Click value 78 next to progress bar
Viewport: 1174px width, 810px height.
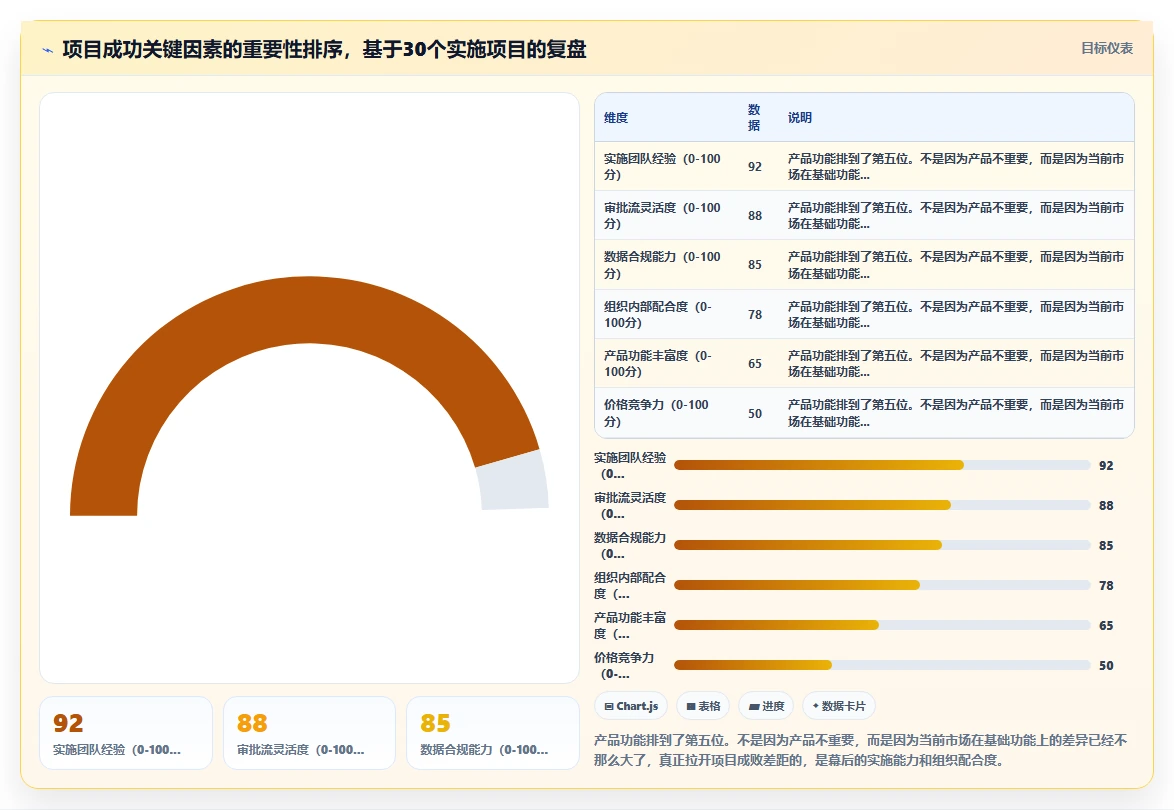pyautogui.click(x=1106, y=585)
